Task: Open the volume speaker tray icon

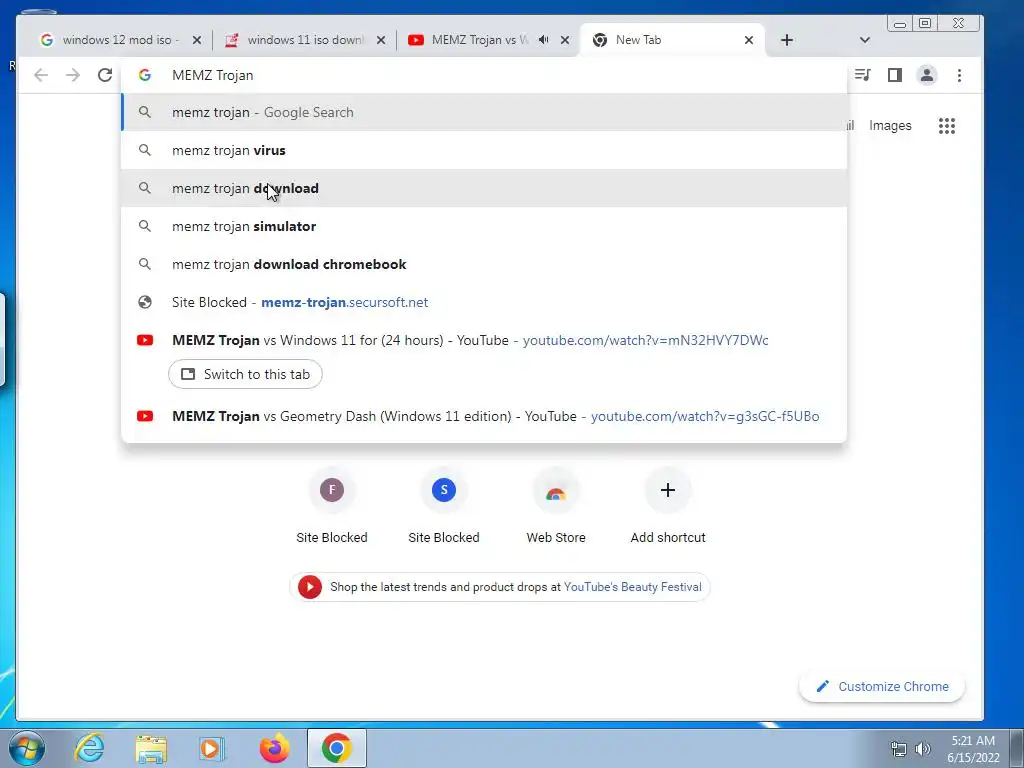Action: (923, 749)
